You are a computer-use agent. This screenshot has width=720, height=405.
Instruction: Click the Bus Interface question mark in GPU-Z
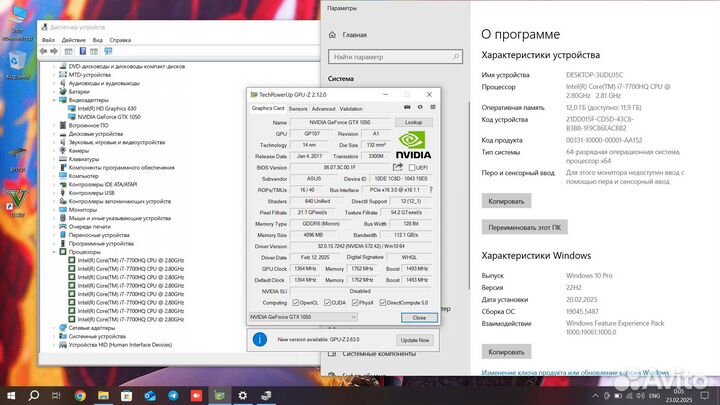coord(431,190)
